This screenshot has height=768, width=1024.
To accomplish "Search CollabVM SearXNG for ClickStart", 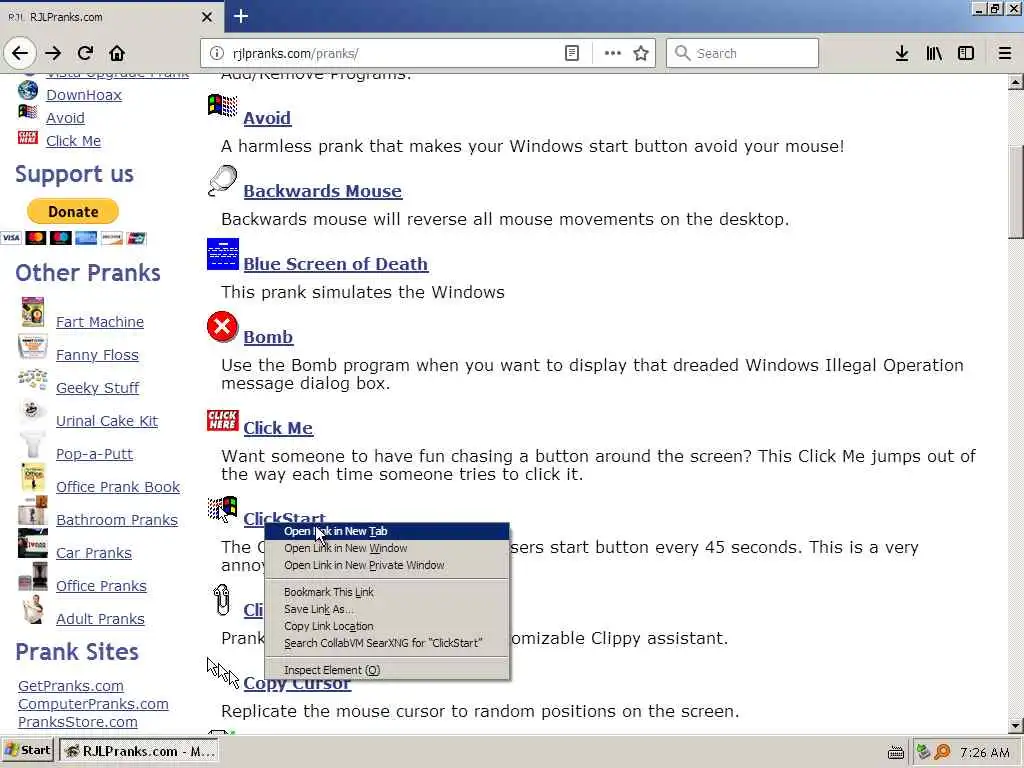I will coord(387,643).
